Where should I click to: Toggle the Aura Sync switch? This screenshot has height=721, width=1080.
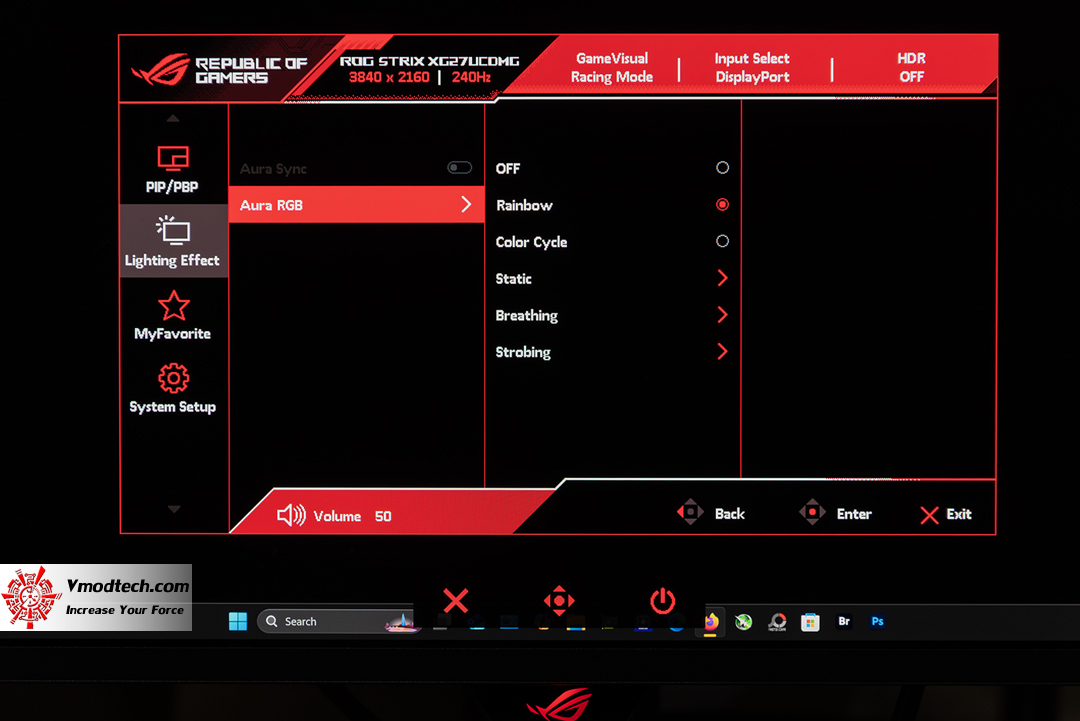click(459, 167)
